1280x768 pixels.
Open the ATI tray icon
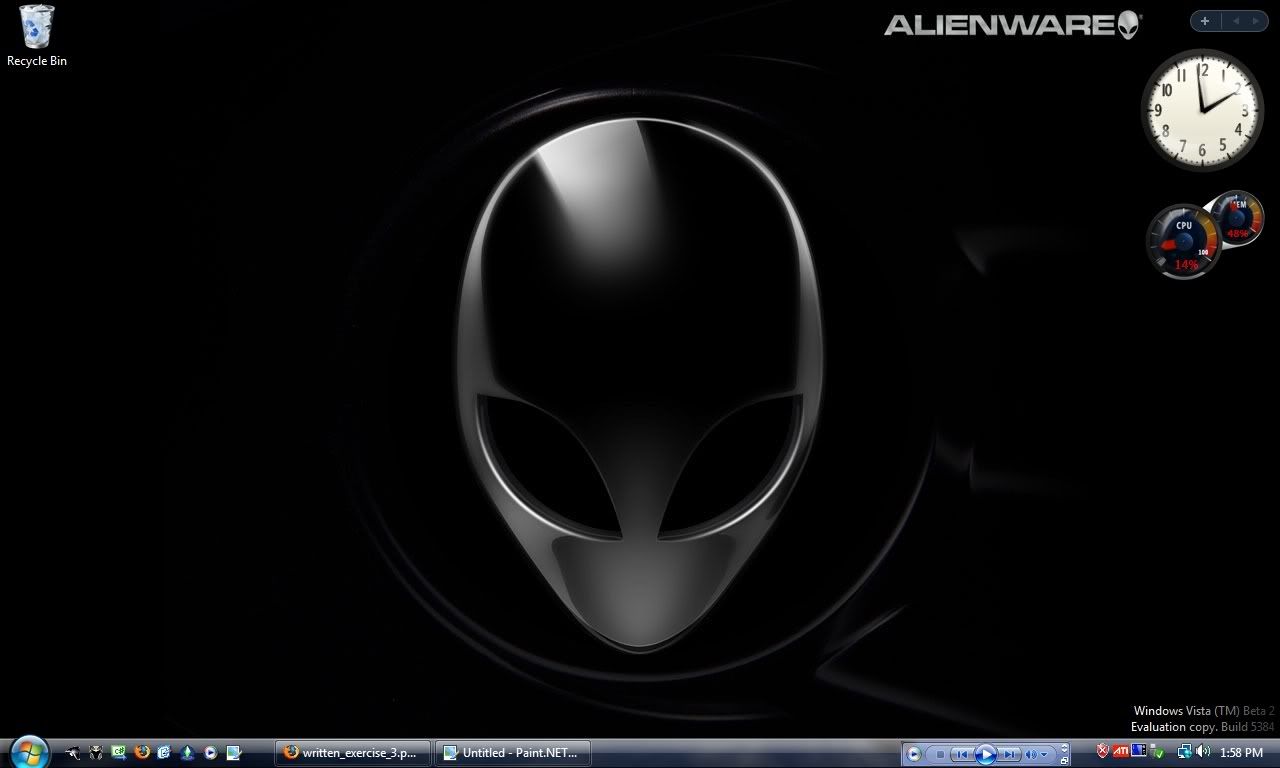pos(1121,751)
